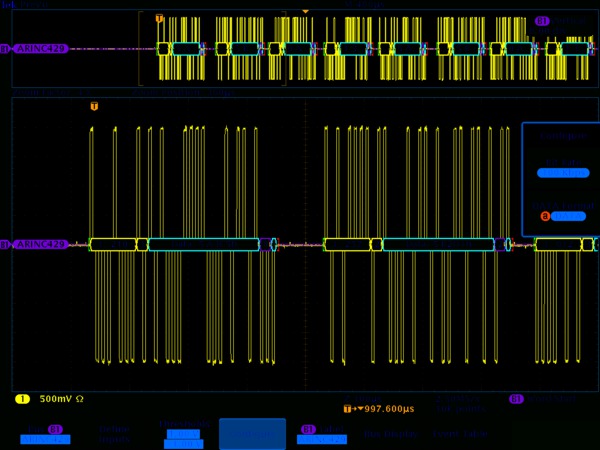600x450 pixels.
Task: Click the purple B1 badge at top right
Action: pyautogui.click(x=542, y=20)
